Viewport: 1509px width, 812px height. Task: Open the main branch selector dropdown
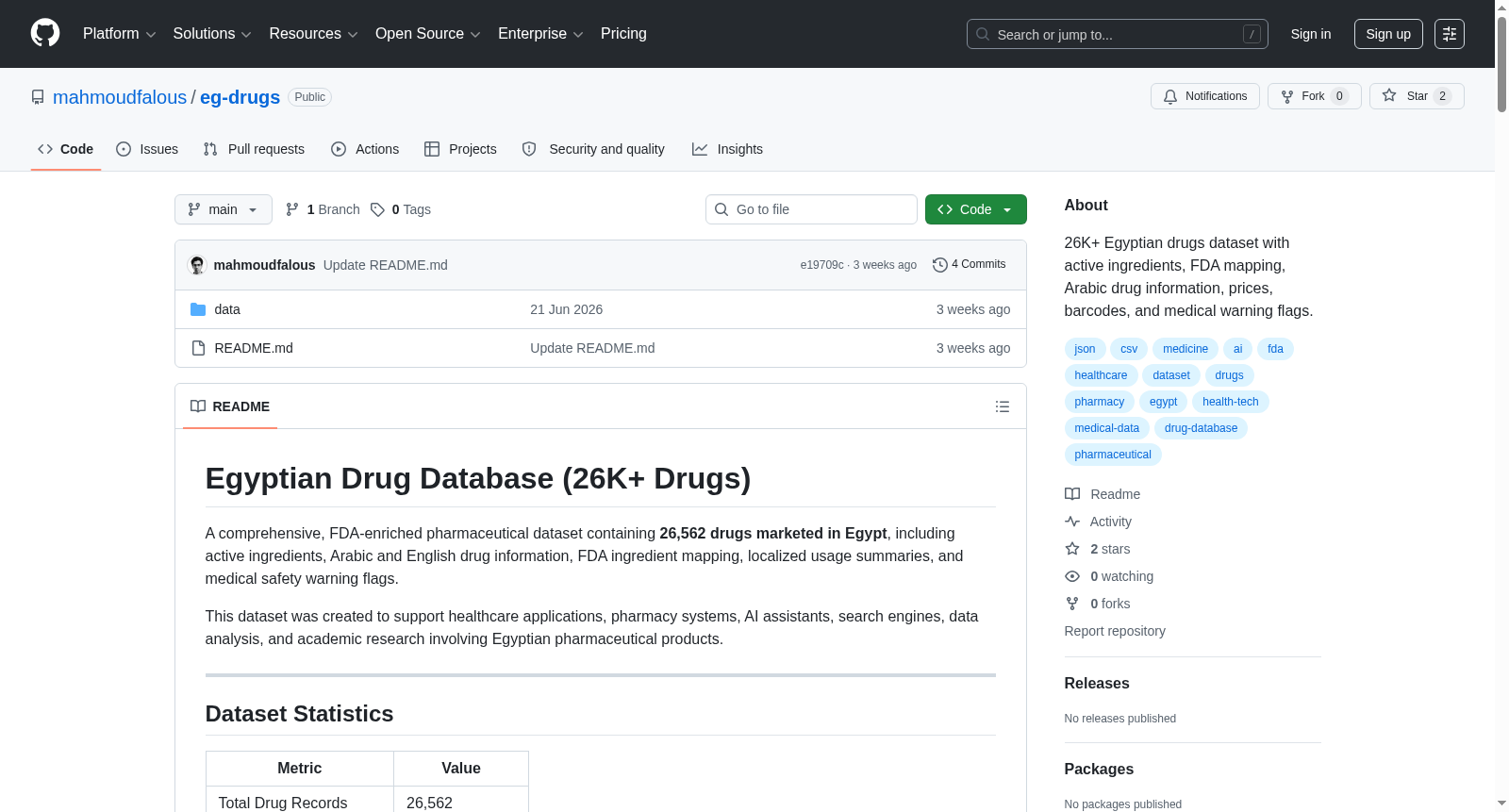224,209
